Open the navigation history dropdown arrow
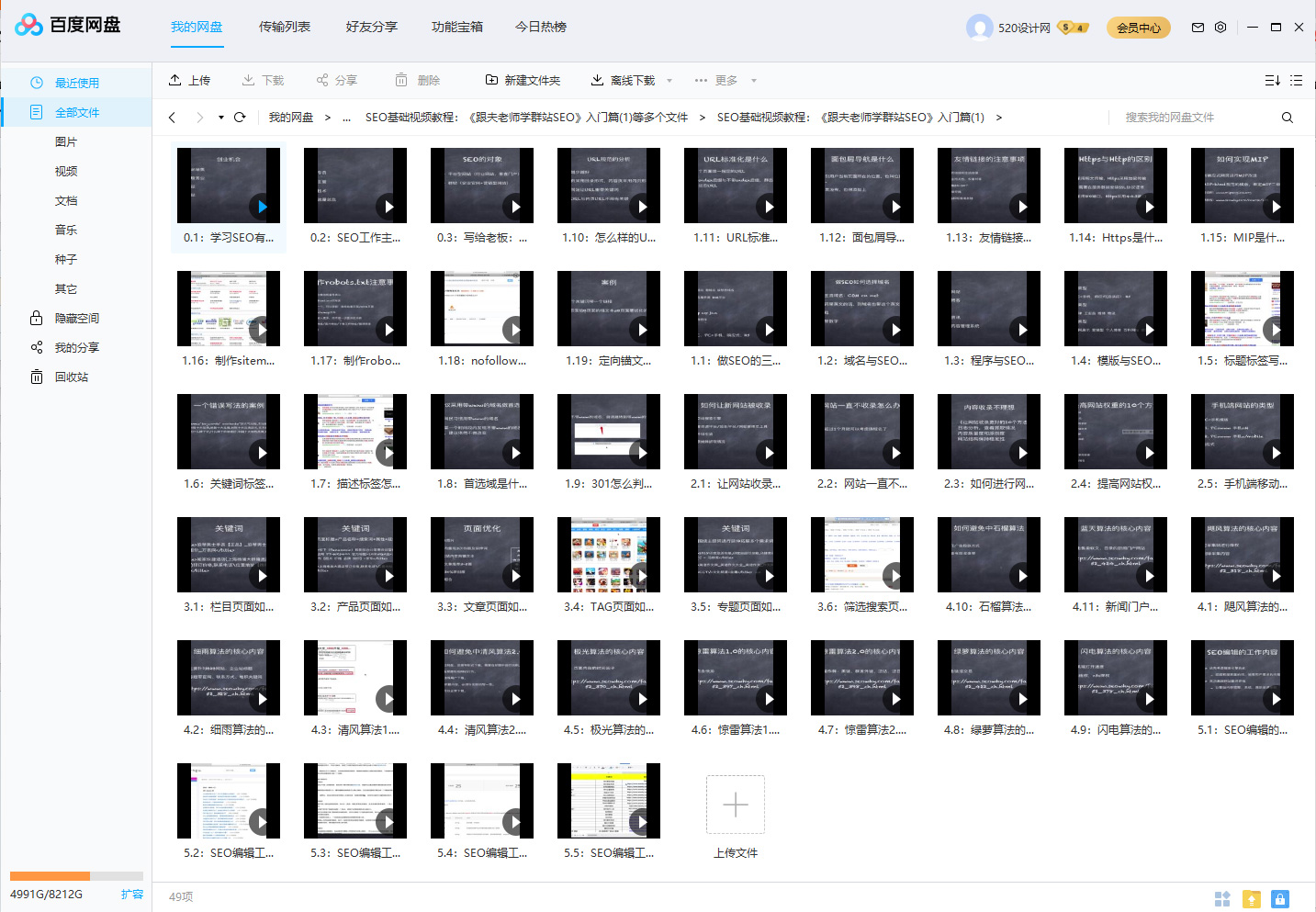This screenshot has width=1316, height=912. (x=221, y=118)
